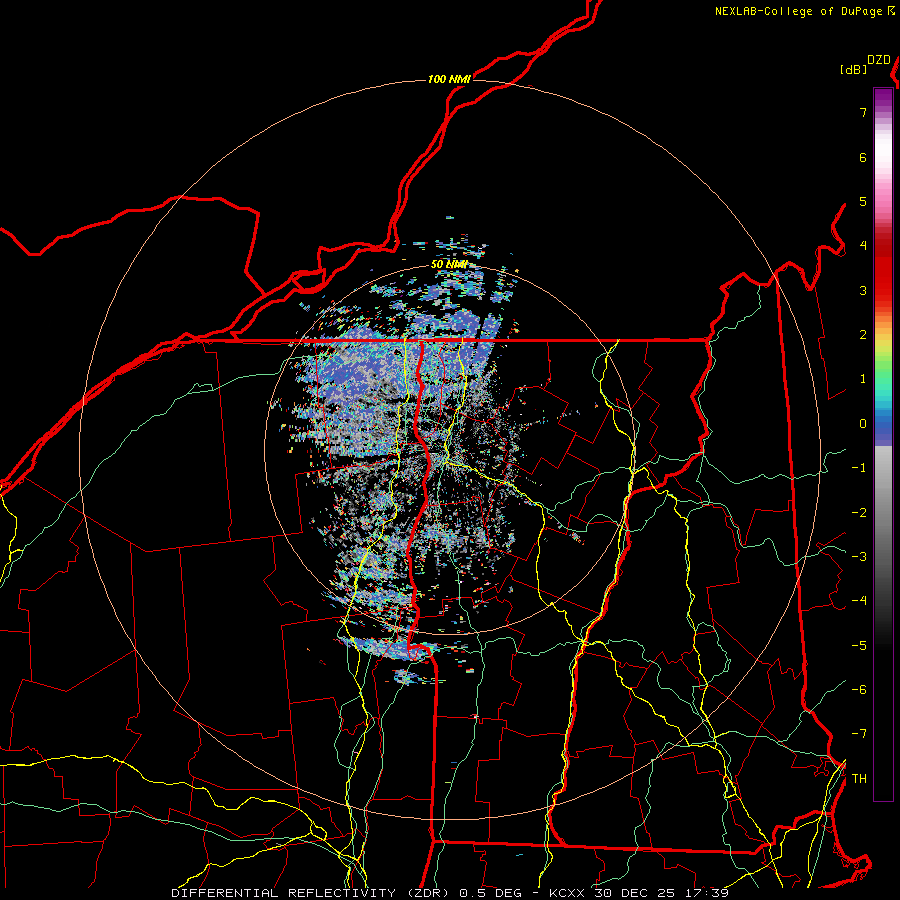Click the -4 value on the scale

pyautogui.click(x=859, y=601)
